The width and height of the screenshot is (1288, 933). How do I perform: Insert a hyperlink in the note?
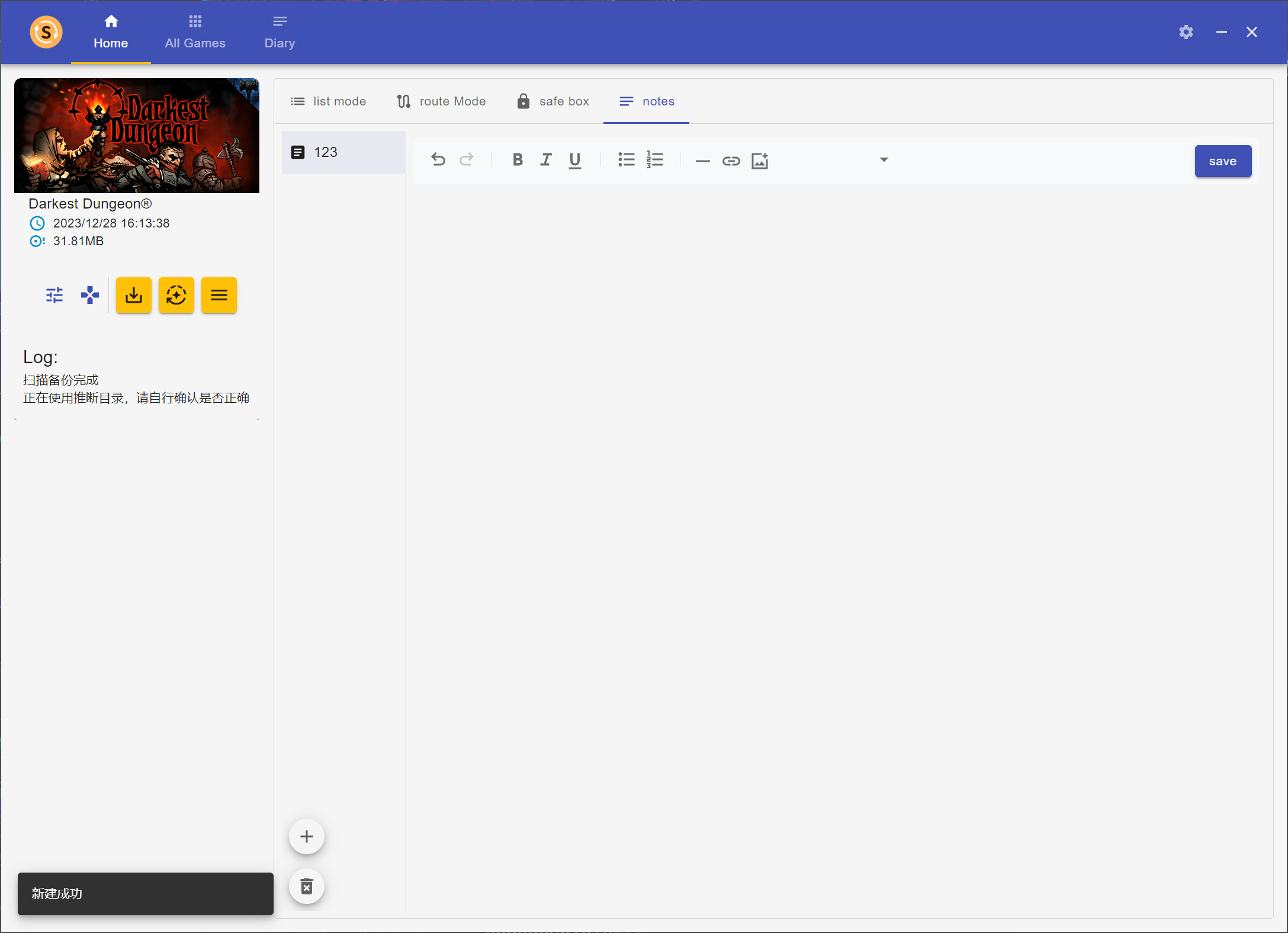pos(731,161)
